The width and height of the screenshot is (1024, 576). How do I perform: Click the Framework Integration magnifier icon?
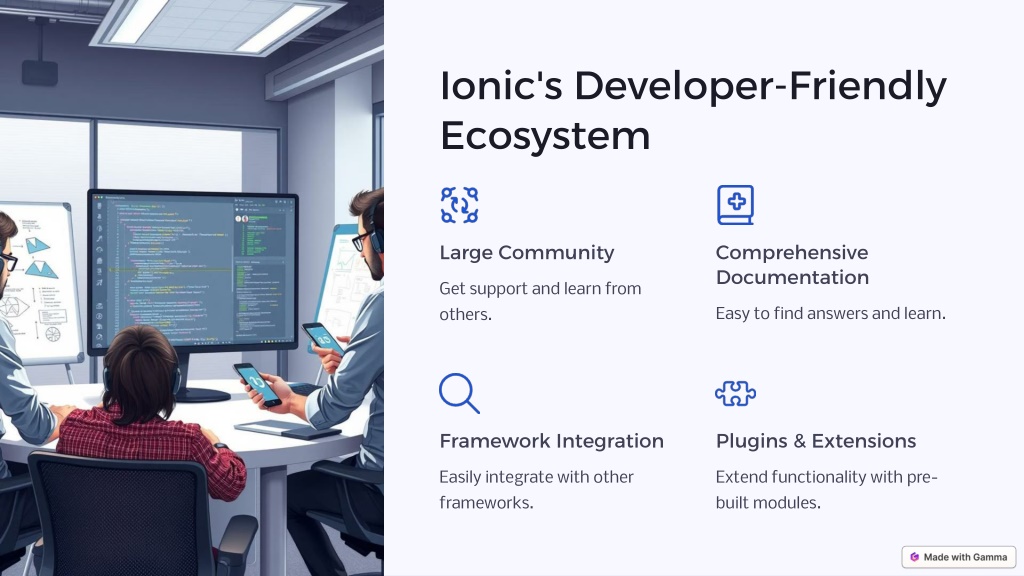click(x=459, y=393)
